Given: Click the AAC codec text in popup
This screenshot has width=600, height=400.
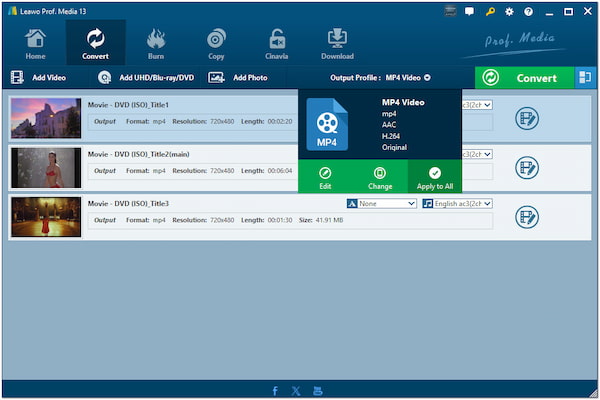Looking at the screenshot, I should point(389,125).
